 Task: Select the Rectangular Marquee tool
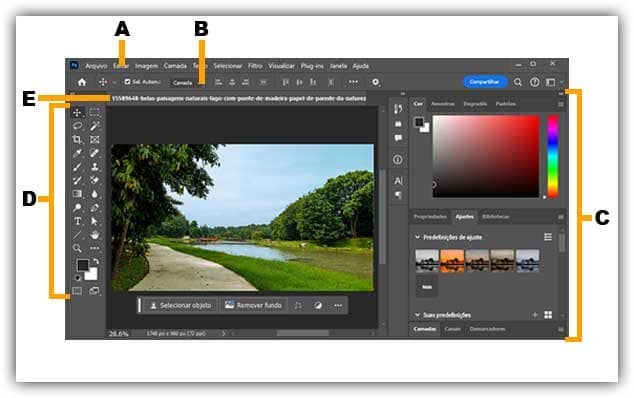click(95, 112)
